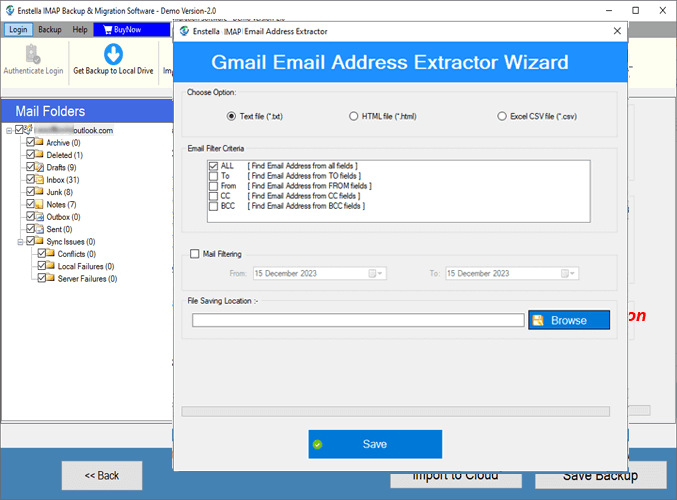This screenshot has width=677, height=500.
Task: Click the Browse button
Action: point(569,320)
